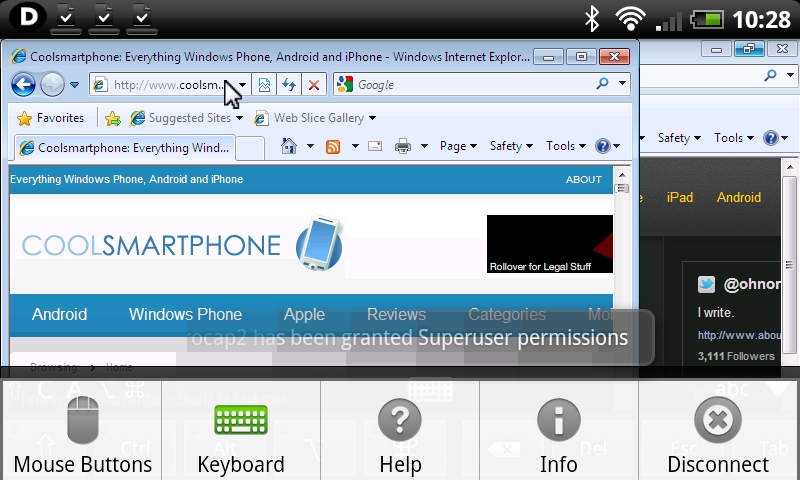
Task: Expand the Suggested Sites dropdown arrow
Action: 239,118
